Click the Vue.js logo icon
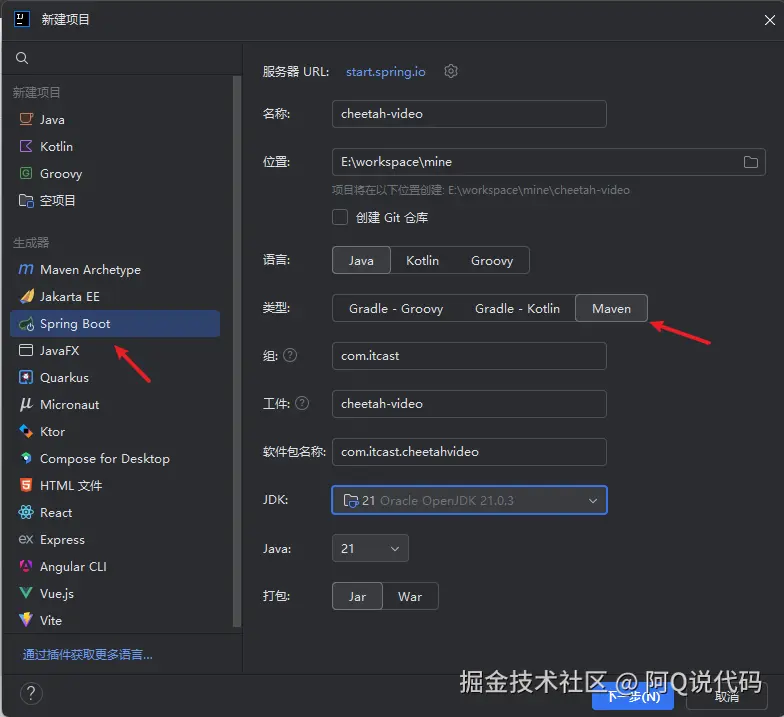 26,594
